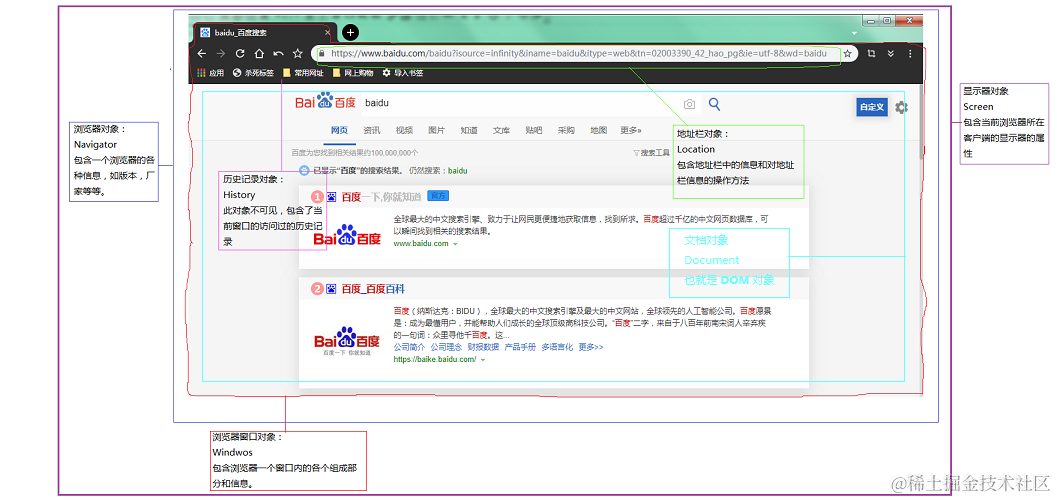
Task: Open the 公司简介 sublink
Action: [409, 347]
